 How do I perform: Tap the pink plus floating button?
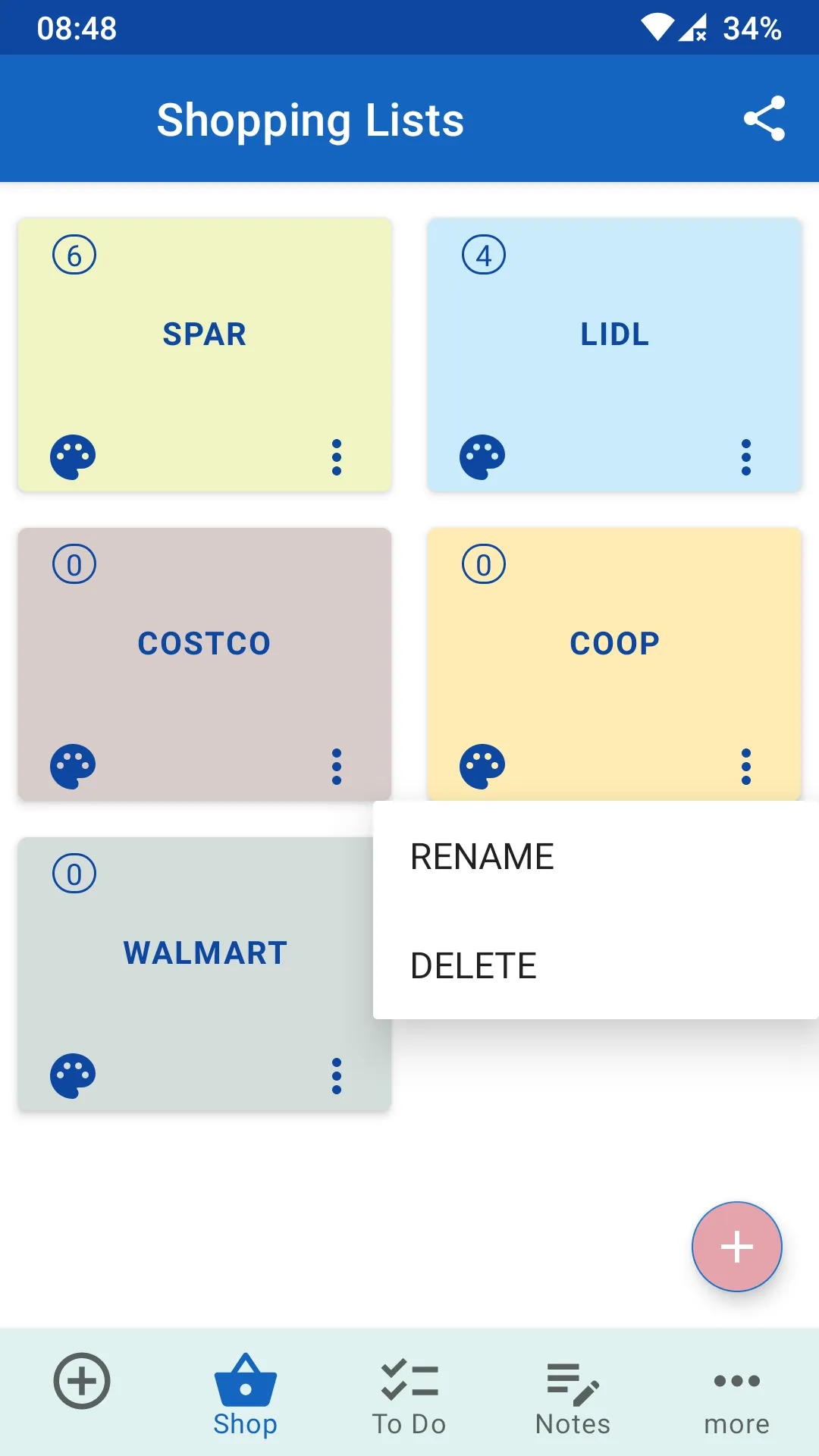(x=736, y=1247)
